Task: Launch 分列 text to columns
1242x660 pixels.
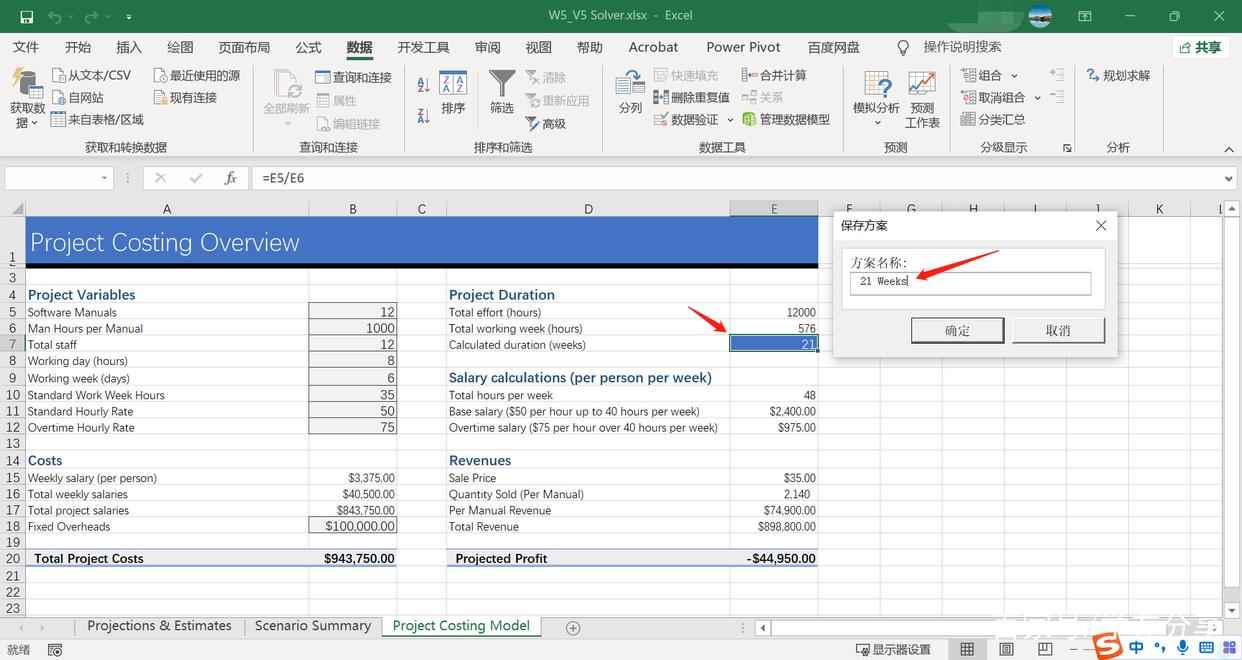Action: (x=630, y=93)
